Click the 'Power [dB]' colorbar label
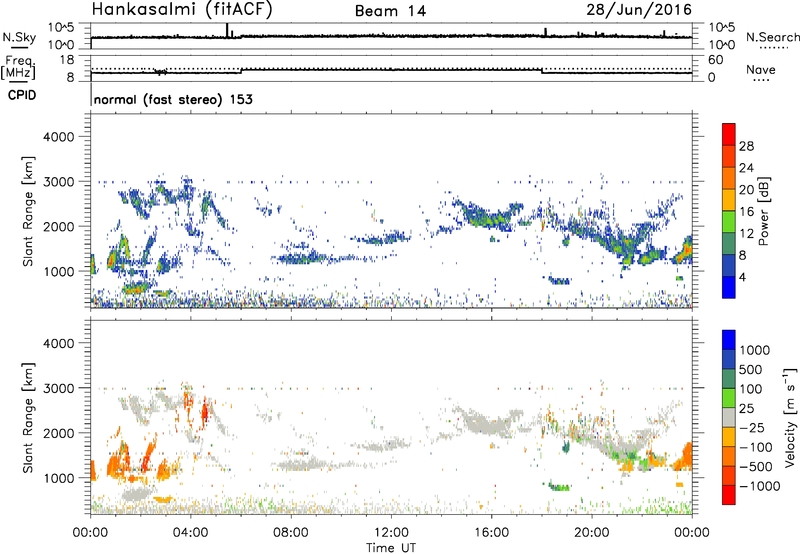This screenshot has width=800, height=554. pyautogui.click(x=763, y=211)
